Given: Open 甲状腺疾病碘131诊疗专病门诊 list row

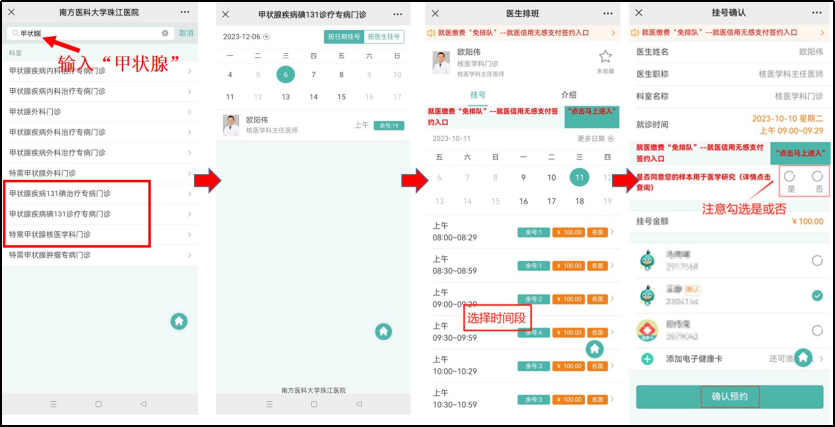Looking at the screenshot, I should click(100, 214).
